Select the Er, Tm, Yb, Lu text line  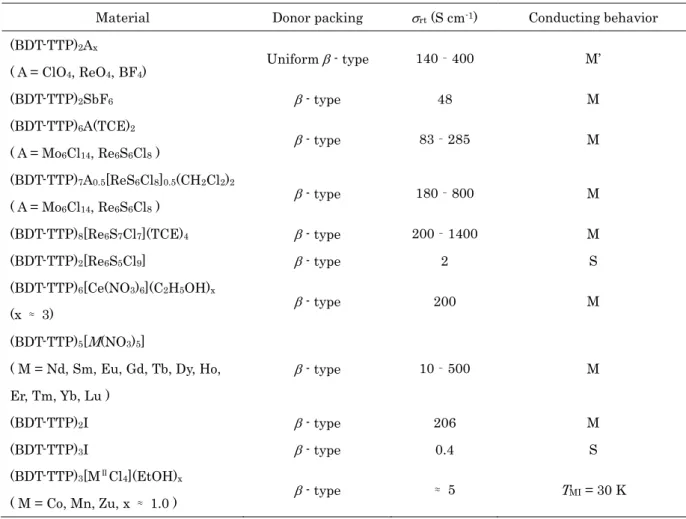60,396
